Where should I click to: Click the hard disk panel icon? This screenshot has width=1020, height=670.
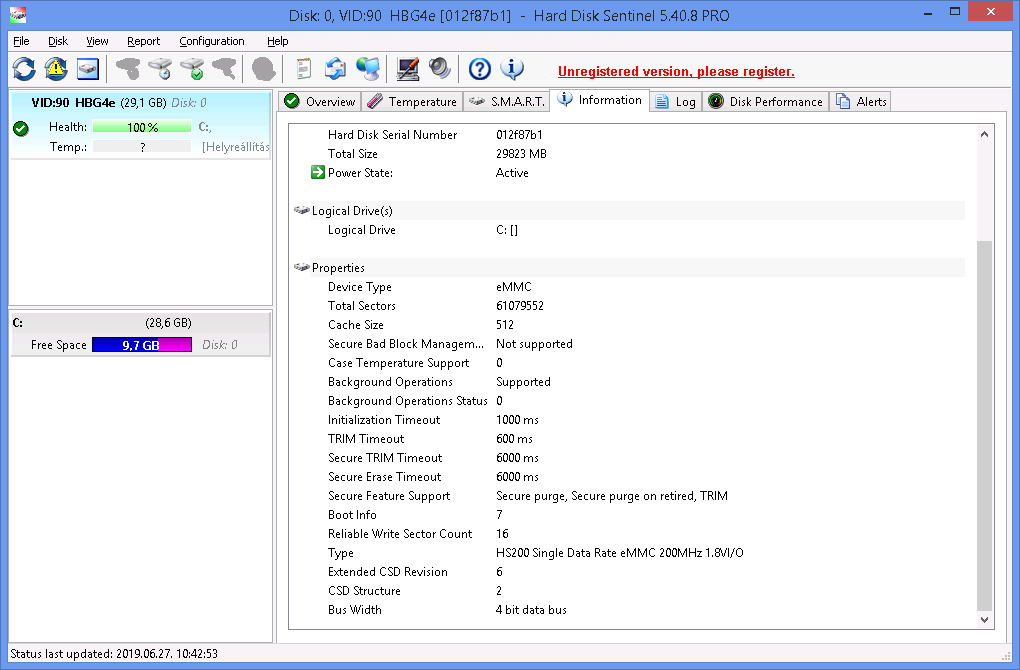click(x=88, y=69)
